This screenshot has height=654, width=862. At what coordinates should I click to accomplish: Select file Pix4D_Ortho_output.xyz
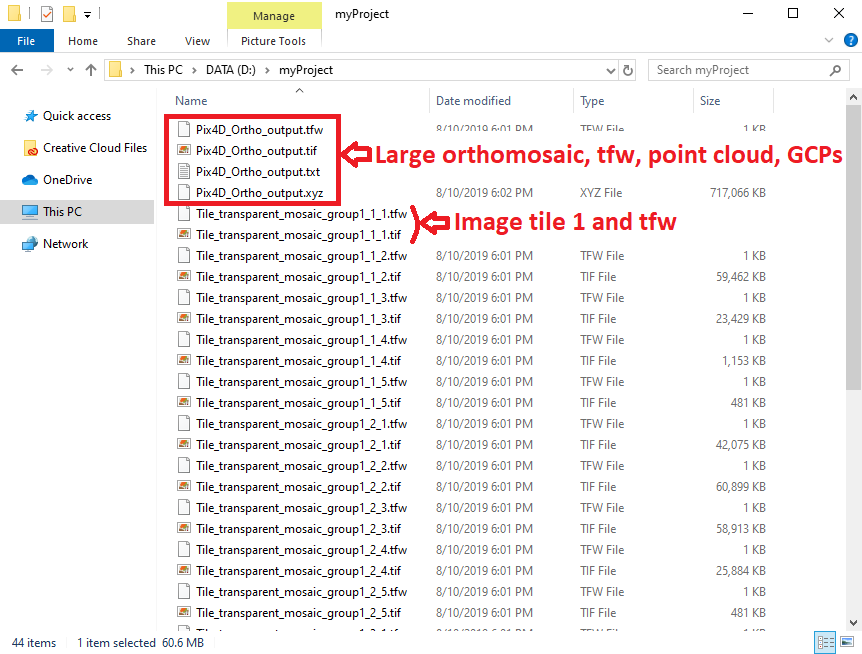[x=259, y=193]
